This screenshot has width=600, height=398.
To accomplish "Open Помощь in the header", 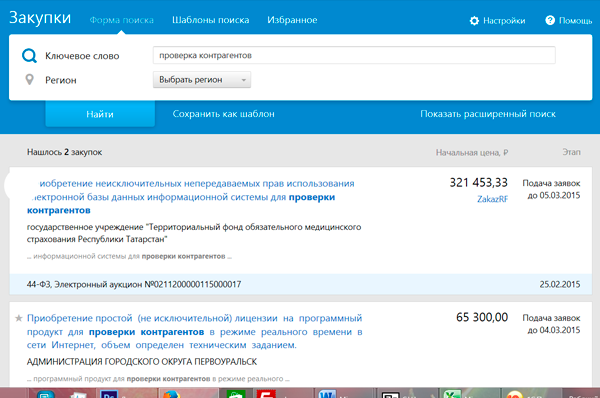I will click(575, 21).
